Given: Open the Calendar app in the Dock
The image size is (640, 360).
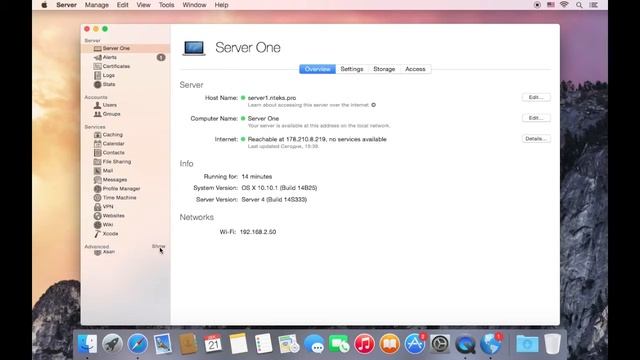Looking at the screenshot, I should point(213,344).
